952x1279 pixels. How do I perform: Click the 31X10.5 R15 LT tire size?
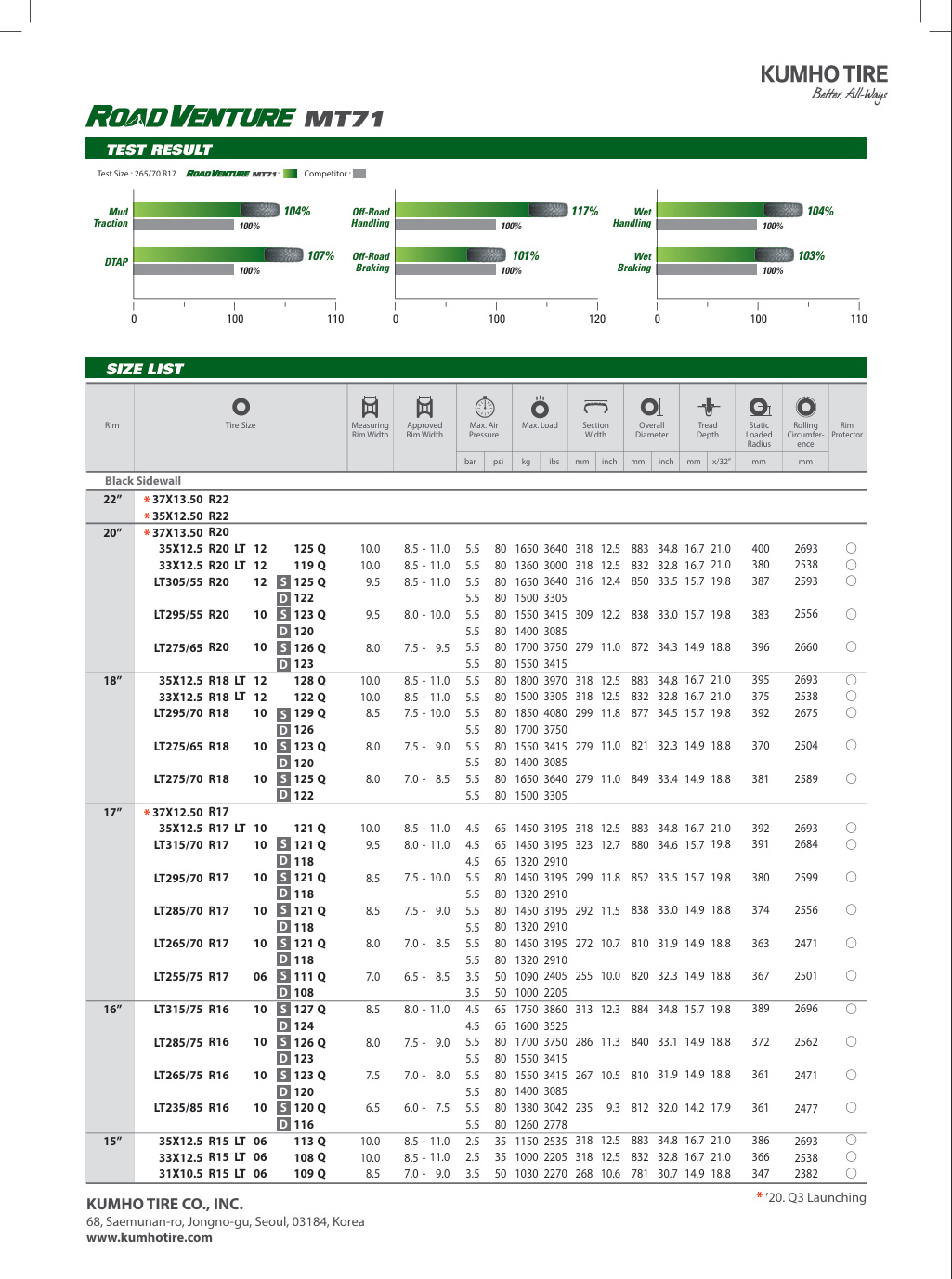[x=202, y=1174]
